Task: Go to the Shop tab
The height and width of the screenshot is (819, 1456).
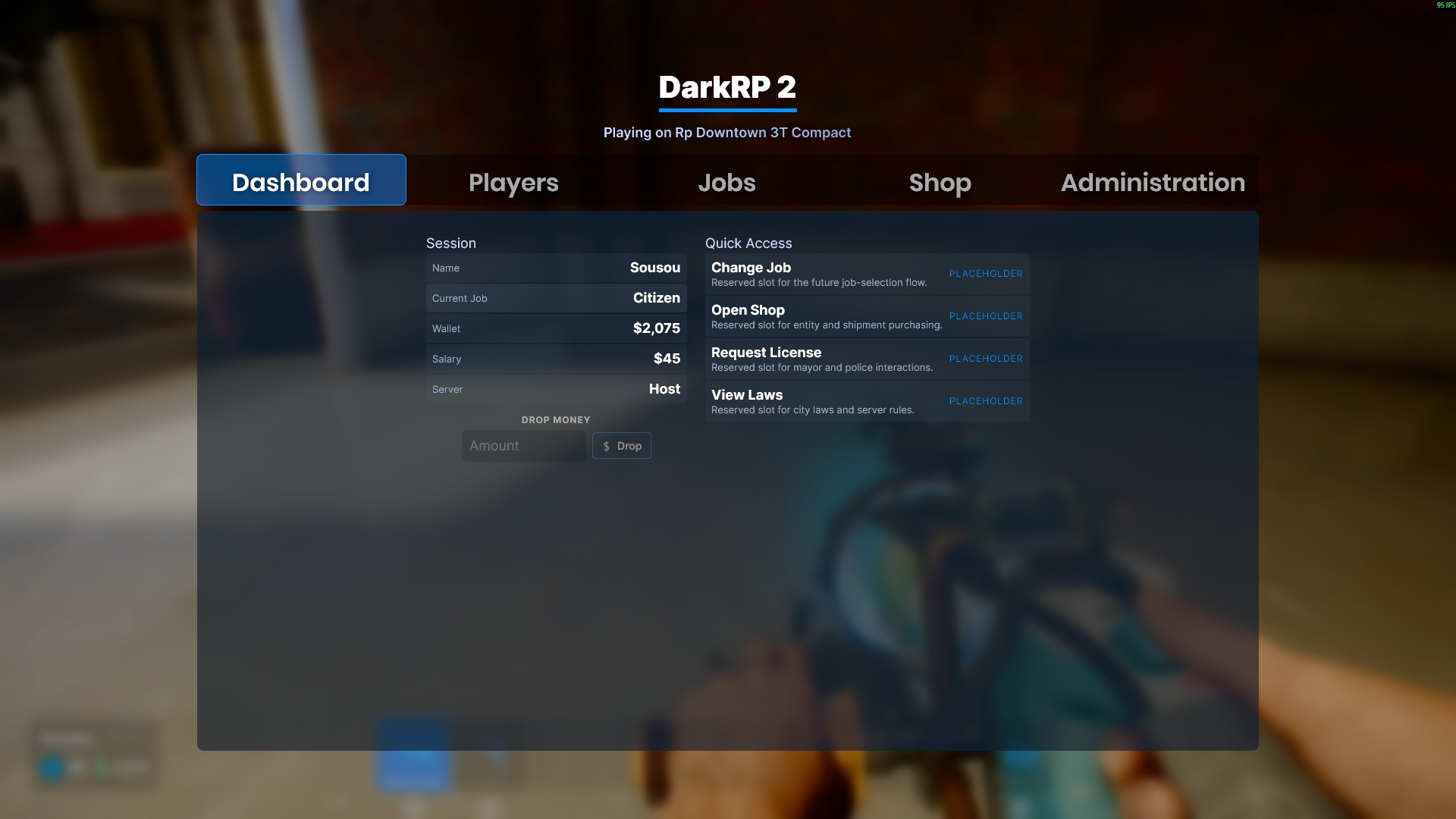Action: 940,183
